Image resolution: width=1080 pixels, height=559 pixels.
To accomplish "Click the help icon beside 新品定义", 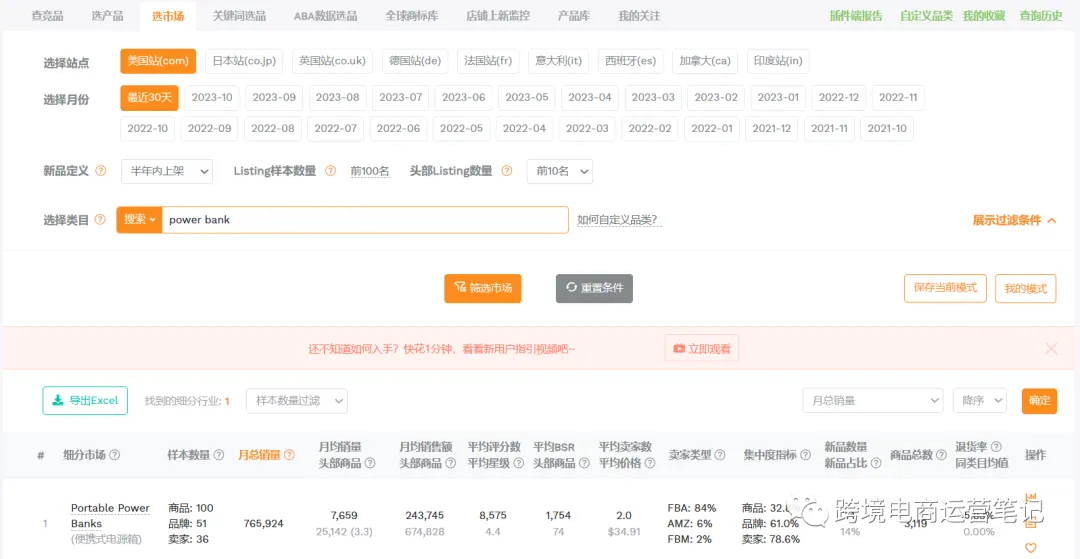I will coord(101,171).
